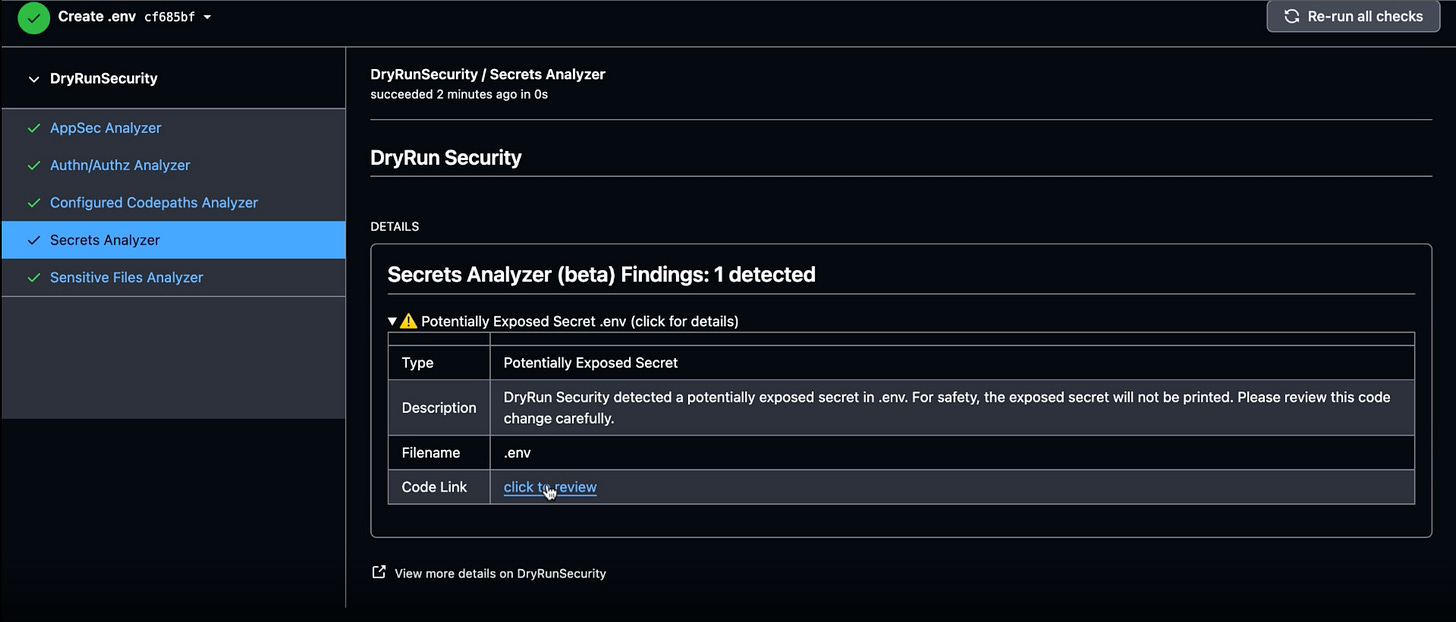Image resolution: width=1456 pixels, height=622 pixels.
Task: Click the checkmark icon beside AppSec Analyzer
Action: point(34,128)
